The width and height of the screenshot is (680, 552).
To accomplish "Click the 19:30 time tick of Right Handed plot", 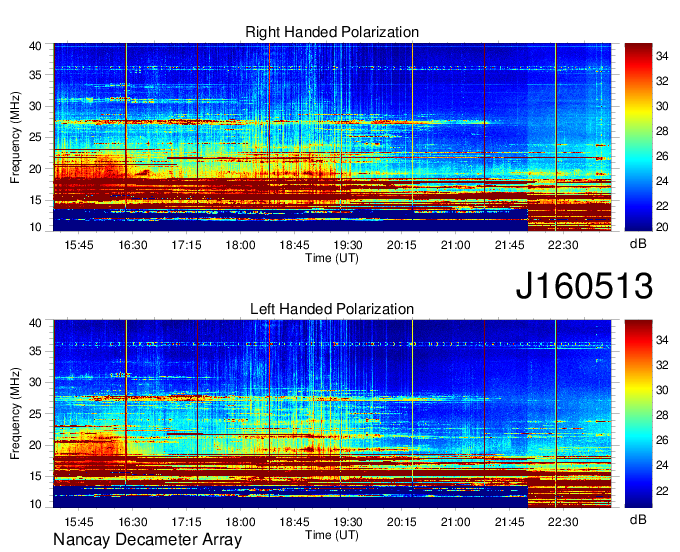I will pyautogui.click(x=348, y=245).
